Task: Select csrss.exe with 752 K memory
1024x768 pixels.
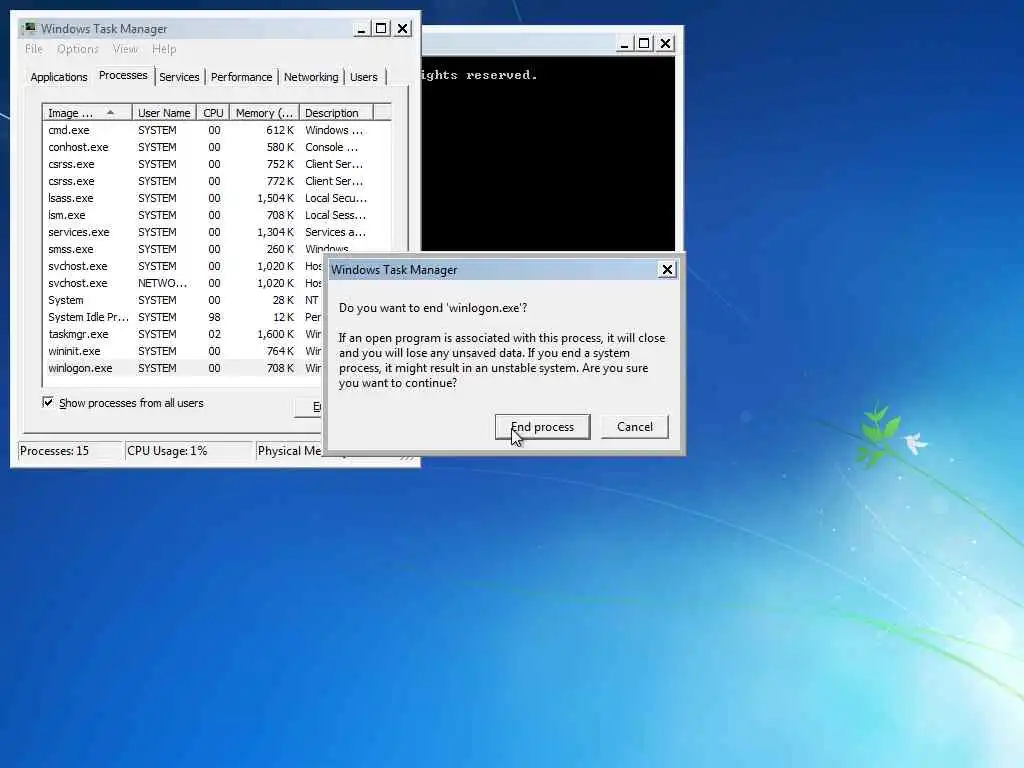Action: pos(217,164)
